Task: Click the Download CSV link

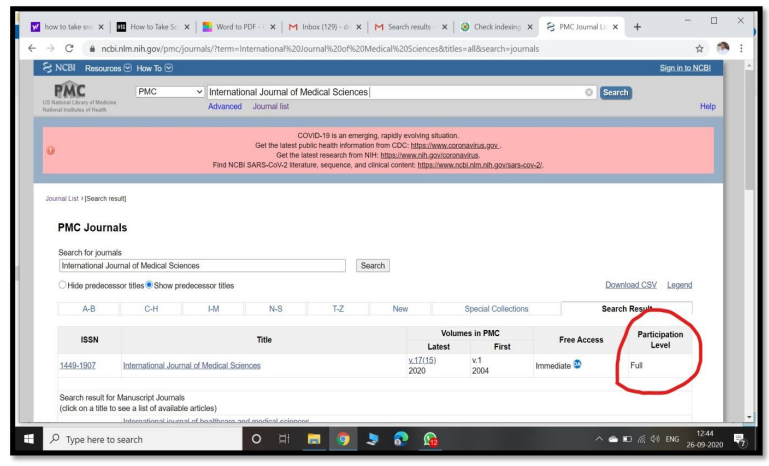Action: (x=630, y=286)
